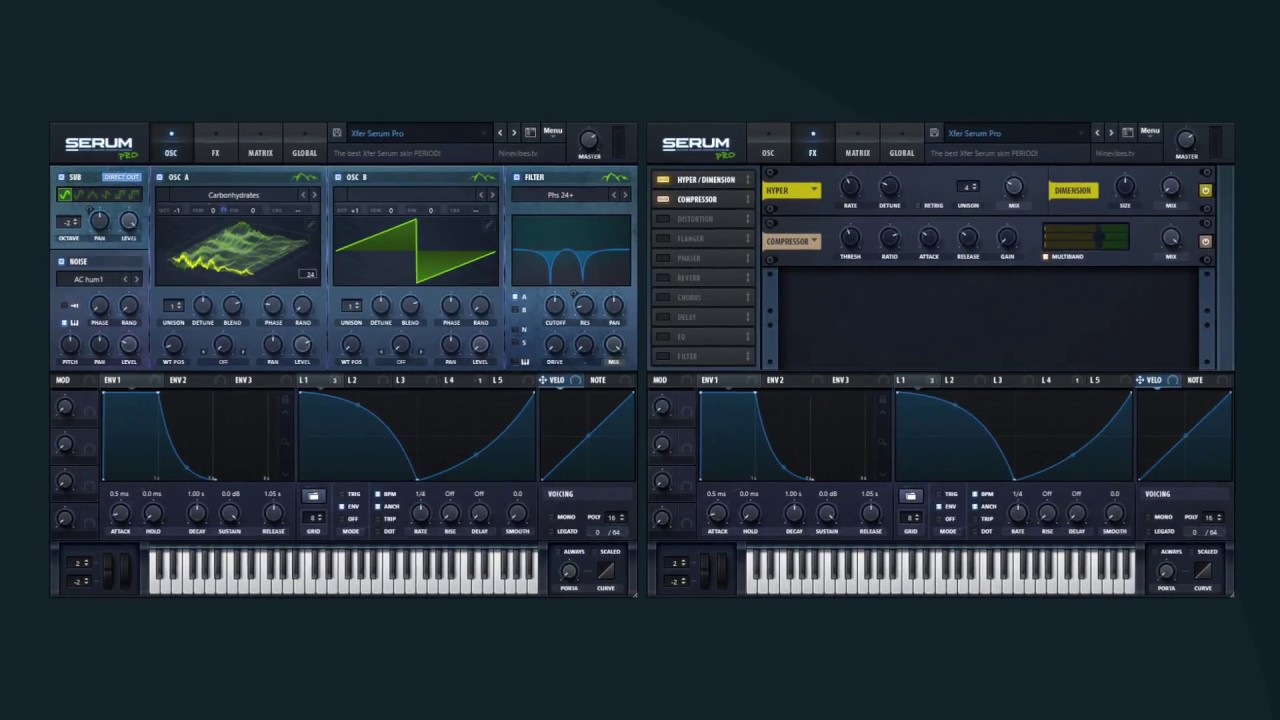Click compressor THRESH knob
The image size is (1280, 720).
pos(850,238)
